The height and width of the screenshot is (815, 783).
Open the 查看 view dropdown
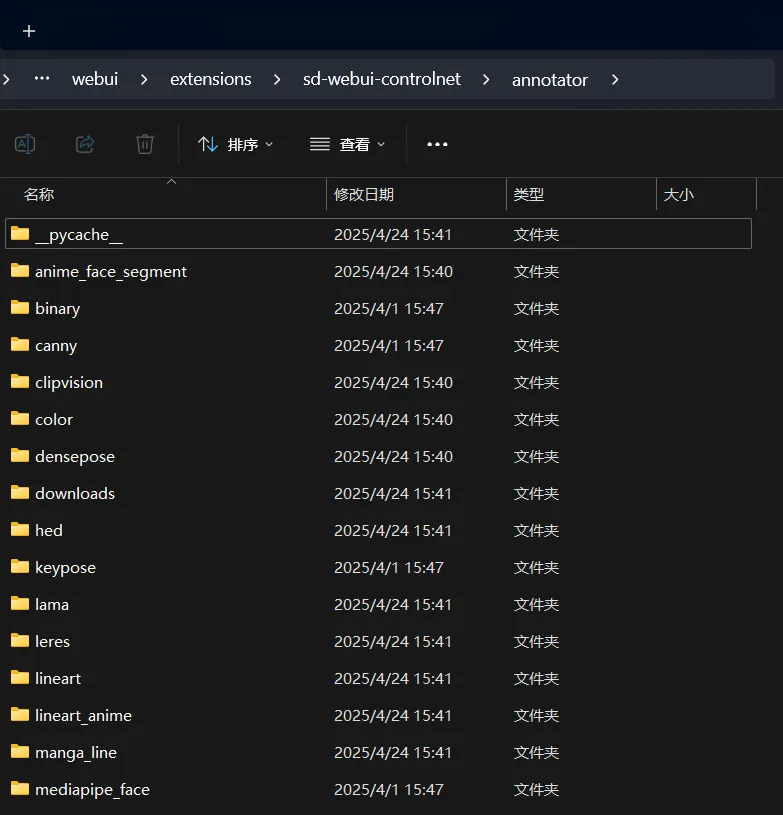coord(347,144)
